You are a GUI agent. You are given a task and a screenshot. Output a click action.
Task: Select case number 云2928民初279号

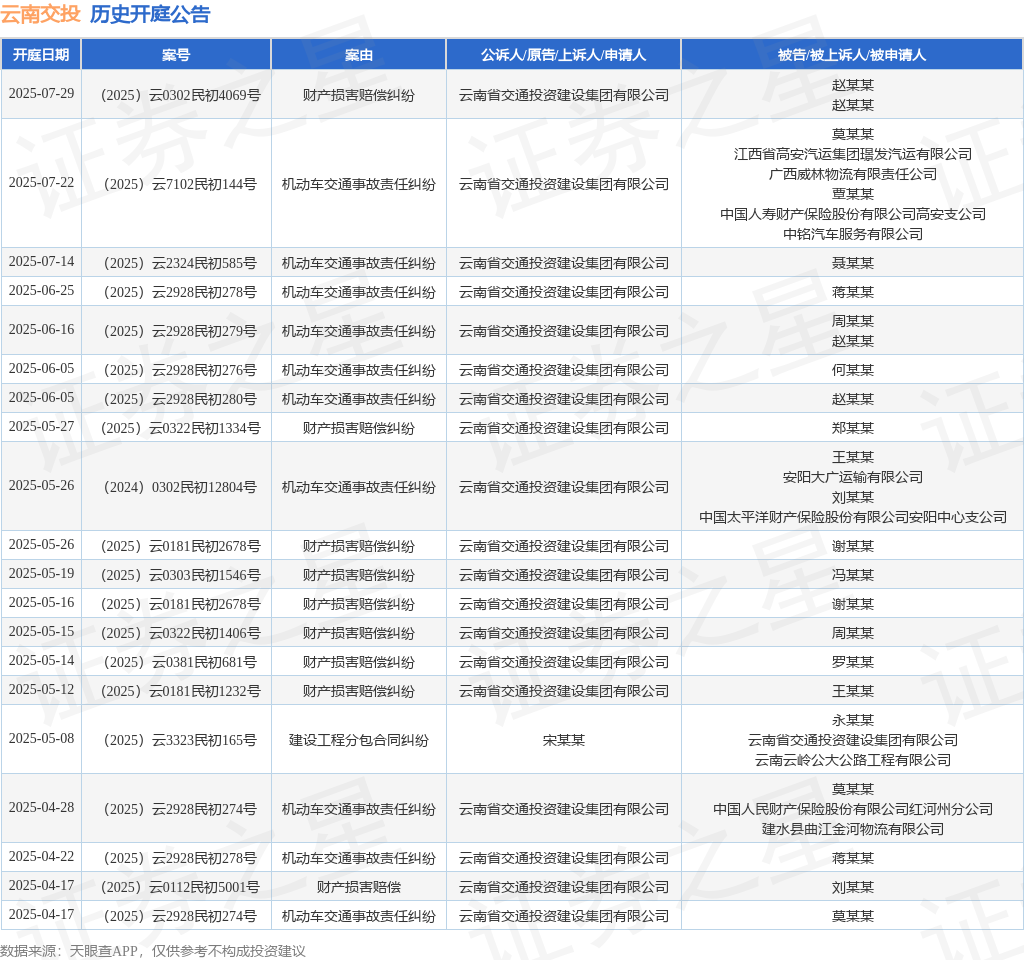click(180, 331)
